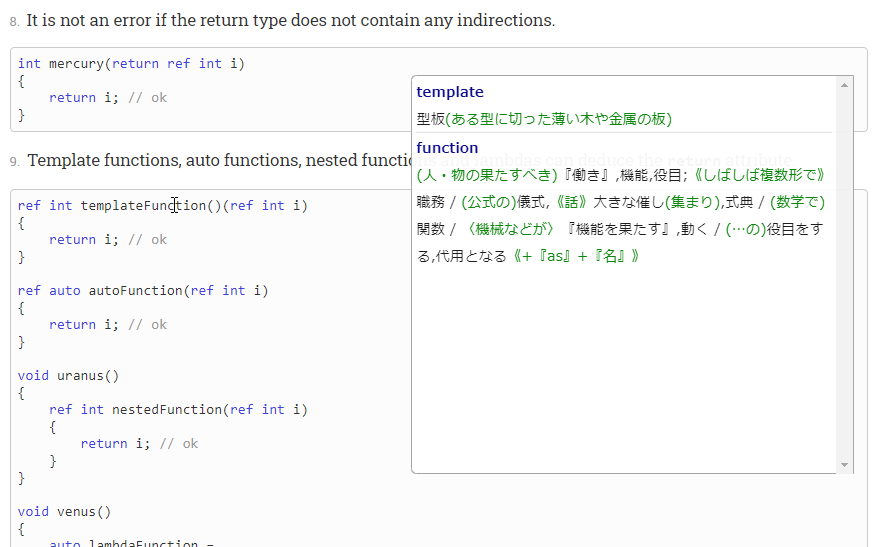Click the 'mercury' function name in code
Screen dimensions: 880x547
(76, 63)
